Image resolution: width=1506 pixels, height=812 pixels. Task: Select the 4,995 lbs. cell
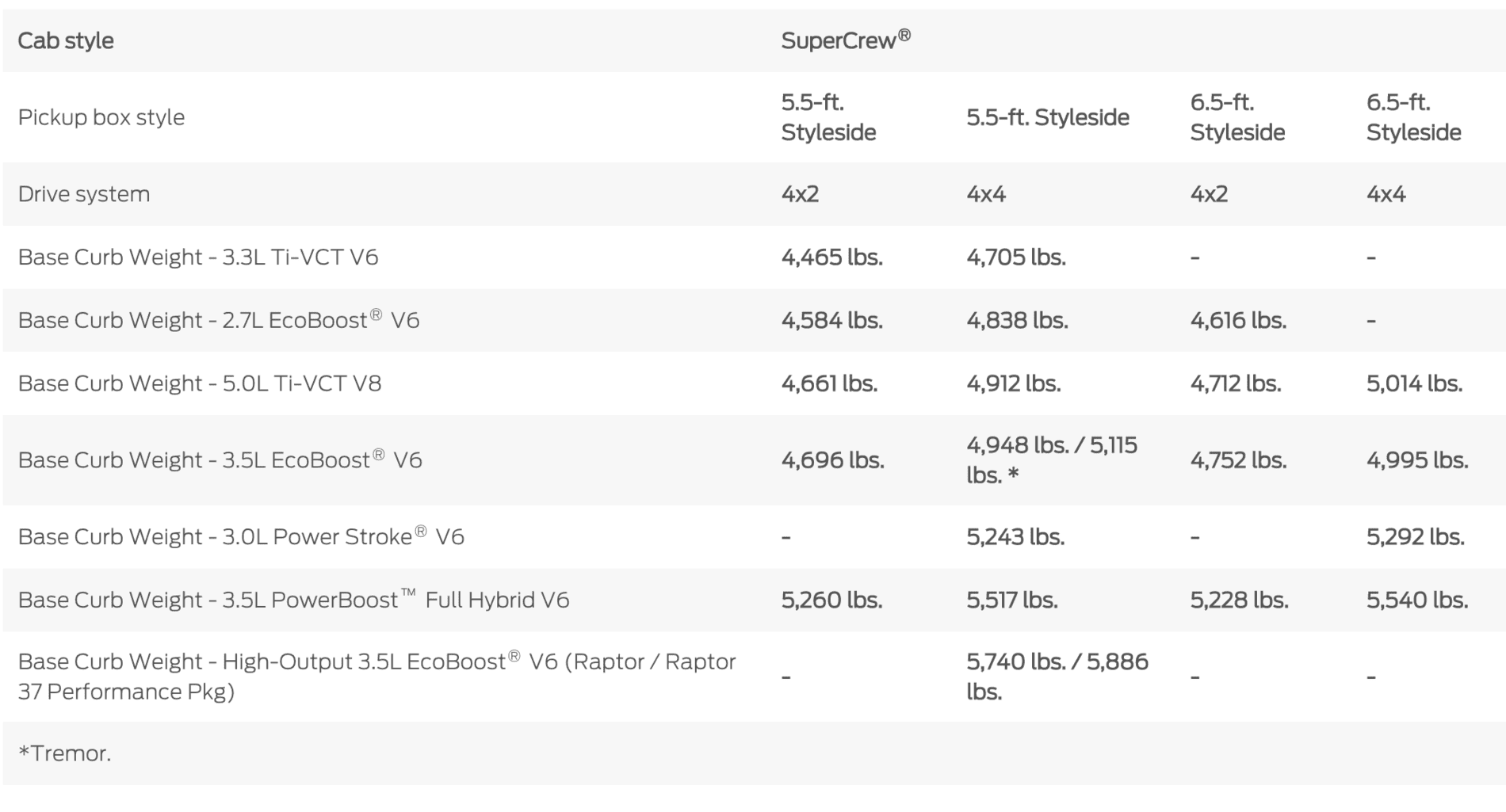tap(1417, 460)
